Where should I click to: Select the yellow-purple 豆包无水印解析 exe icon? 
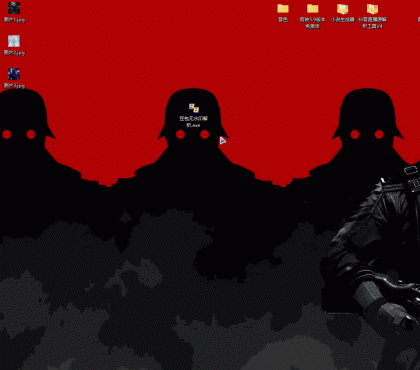(194, 108)
